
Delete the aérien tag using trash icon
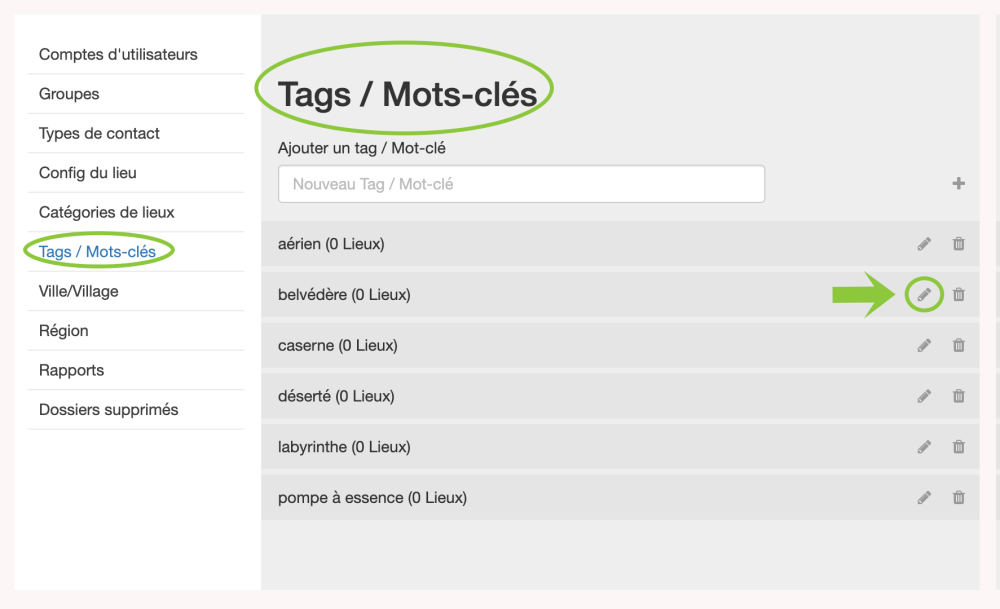(958, 243)
